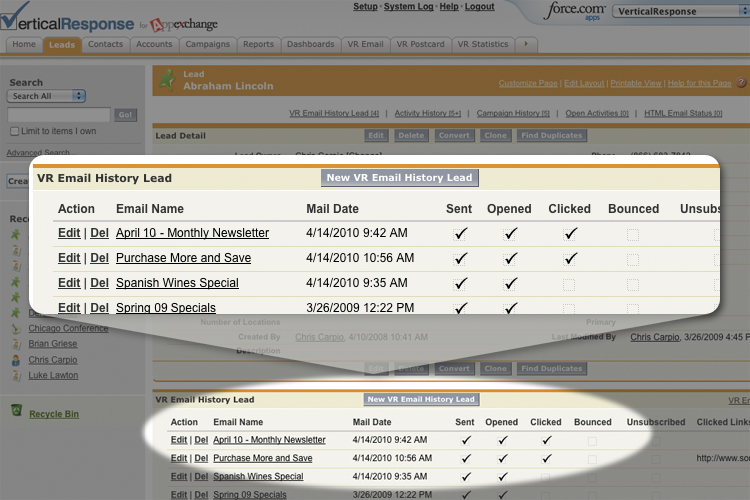
Task: Click the Chicago Conference campaign icon
Action: pyautogui.click(x=15, y=328)
